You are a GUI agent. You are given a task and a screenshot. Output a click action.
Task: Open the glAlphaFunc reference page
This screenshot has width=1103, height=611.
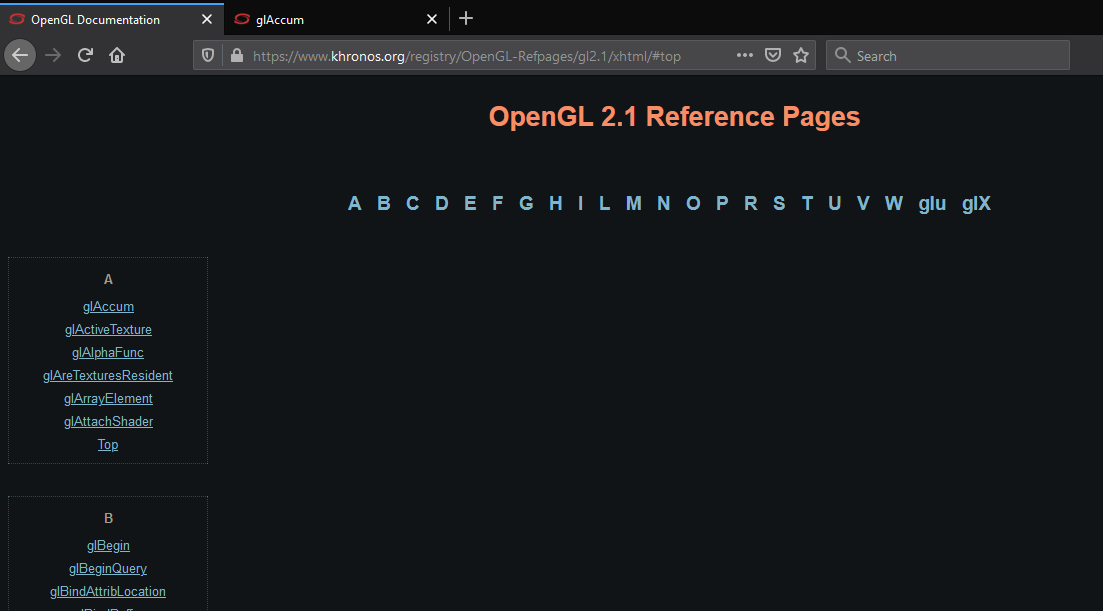(108, 353)
